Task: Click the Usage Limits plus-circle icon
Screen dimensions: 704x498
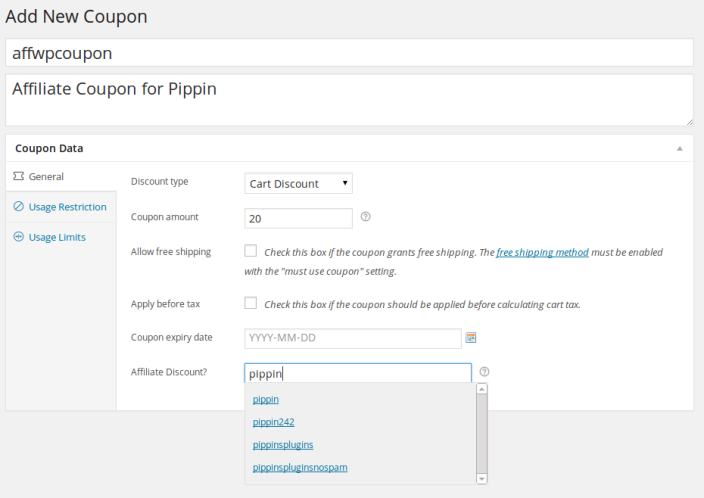Action: coord(18,237)
